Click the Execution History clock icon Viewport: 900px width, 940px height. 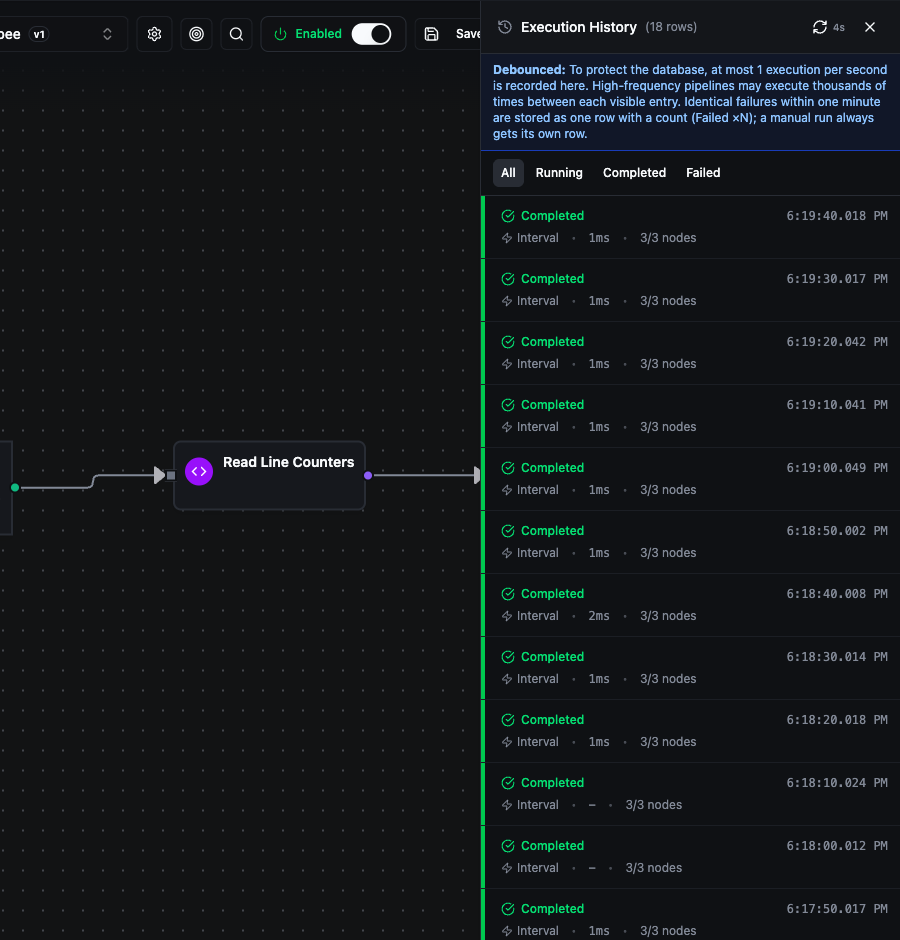[505, 27]
